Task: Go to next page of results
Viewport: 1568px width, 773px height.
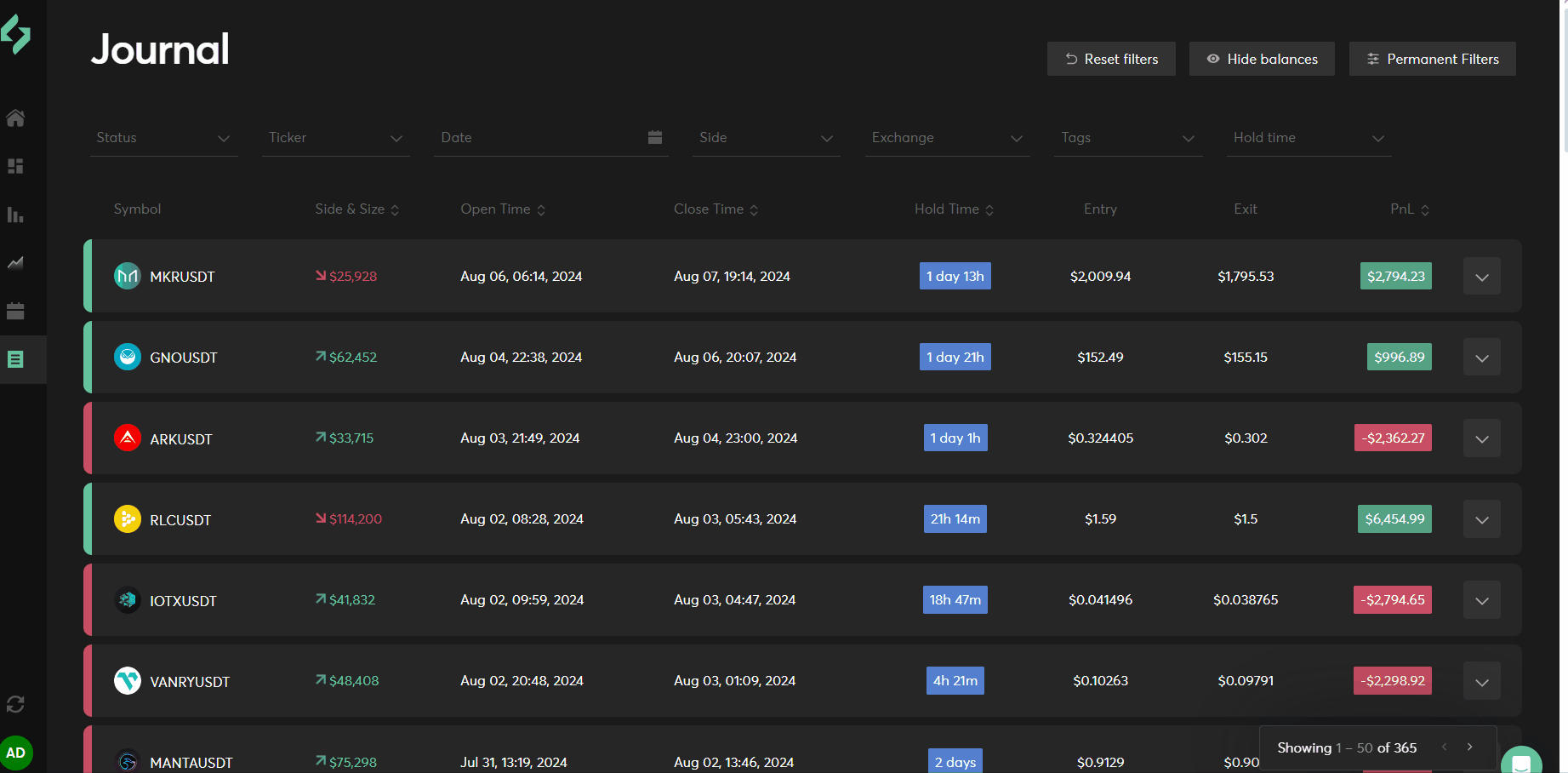Action: coord(1469,747)
